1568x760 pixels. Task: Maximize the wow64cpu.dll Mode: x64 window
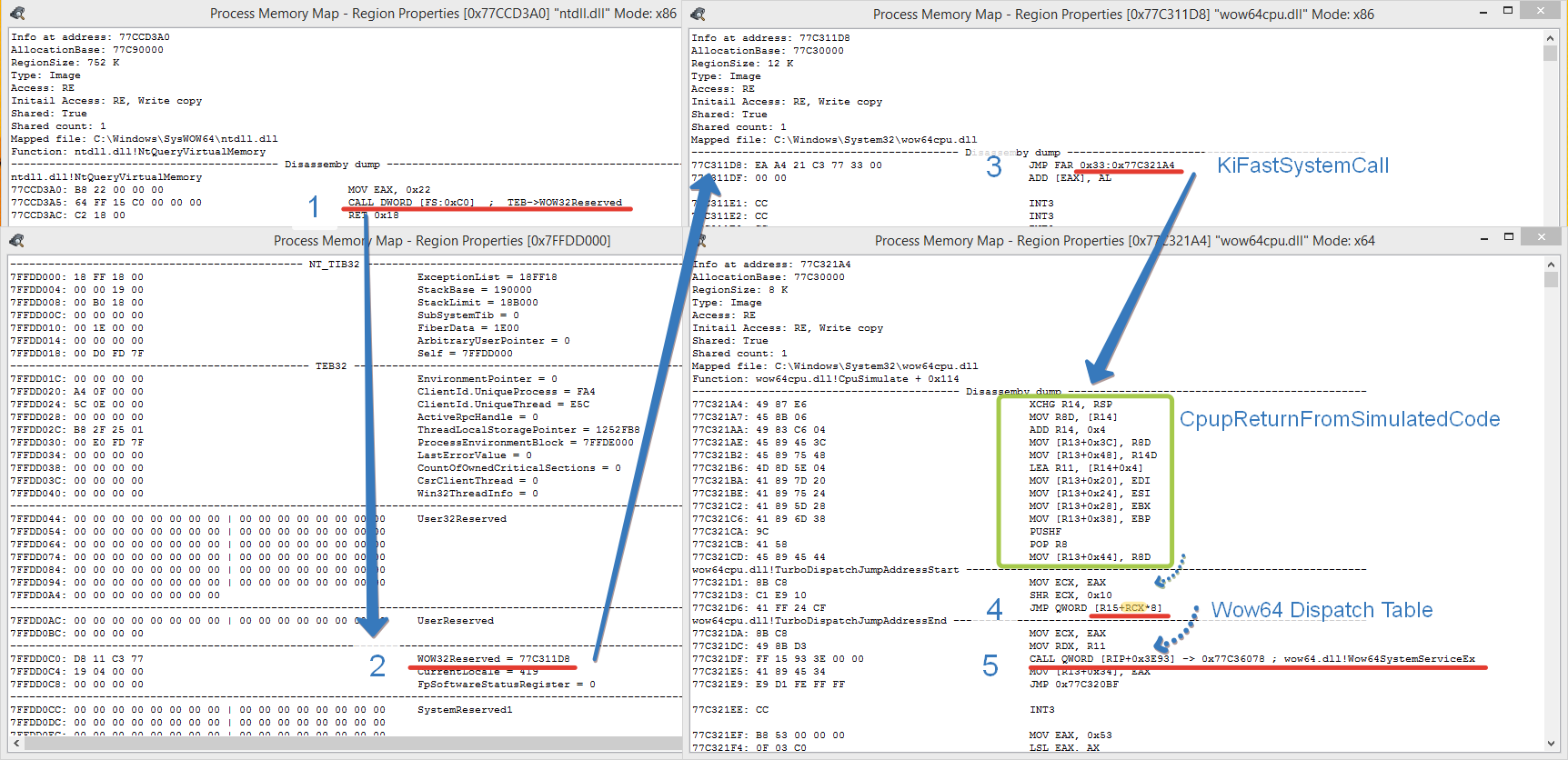point(1508,237)
